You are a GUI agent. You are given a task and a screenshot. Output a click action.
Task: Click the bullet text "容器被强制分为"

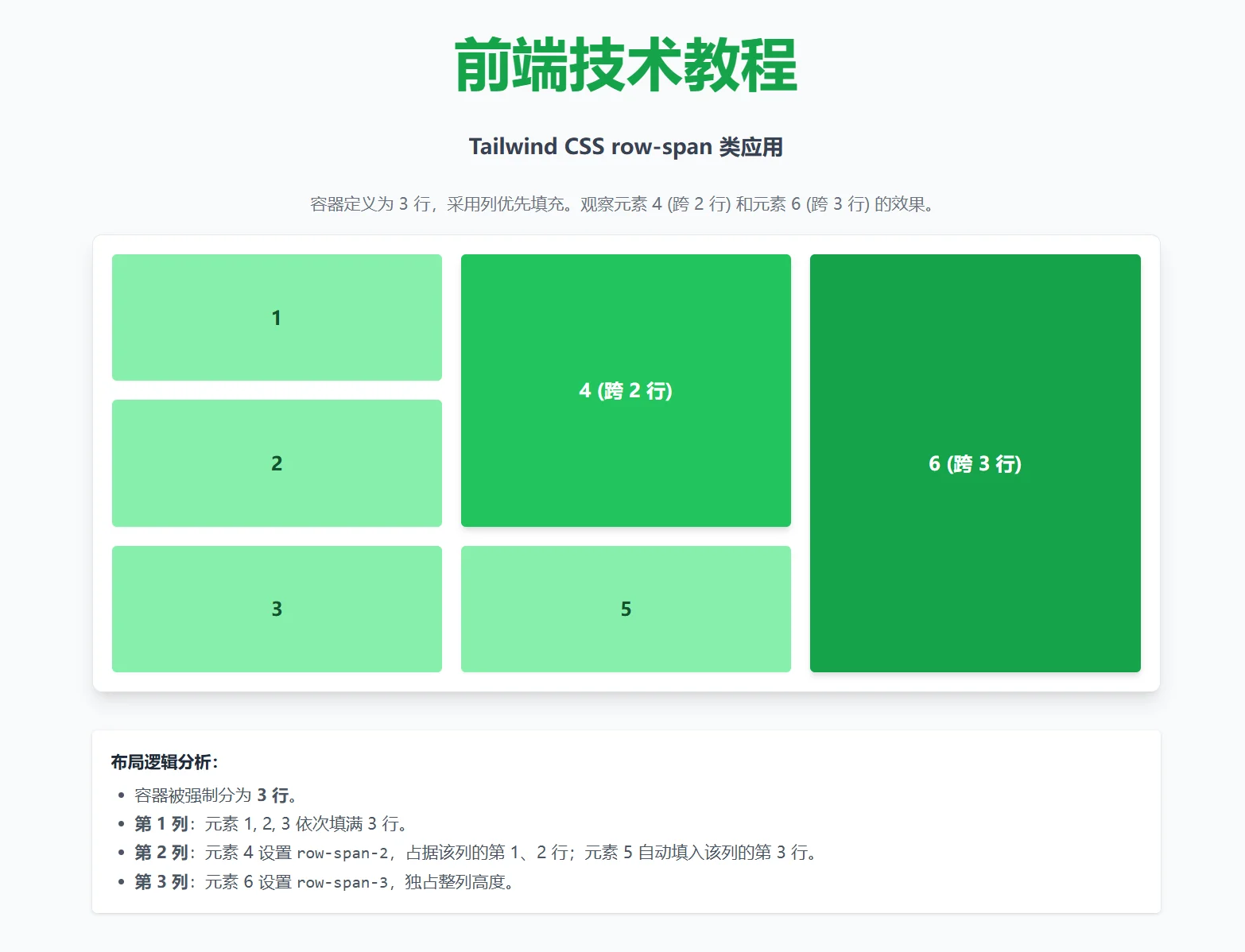pyautogui.click(x=193, y=795)
